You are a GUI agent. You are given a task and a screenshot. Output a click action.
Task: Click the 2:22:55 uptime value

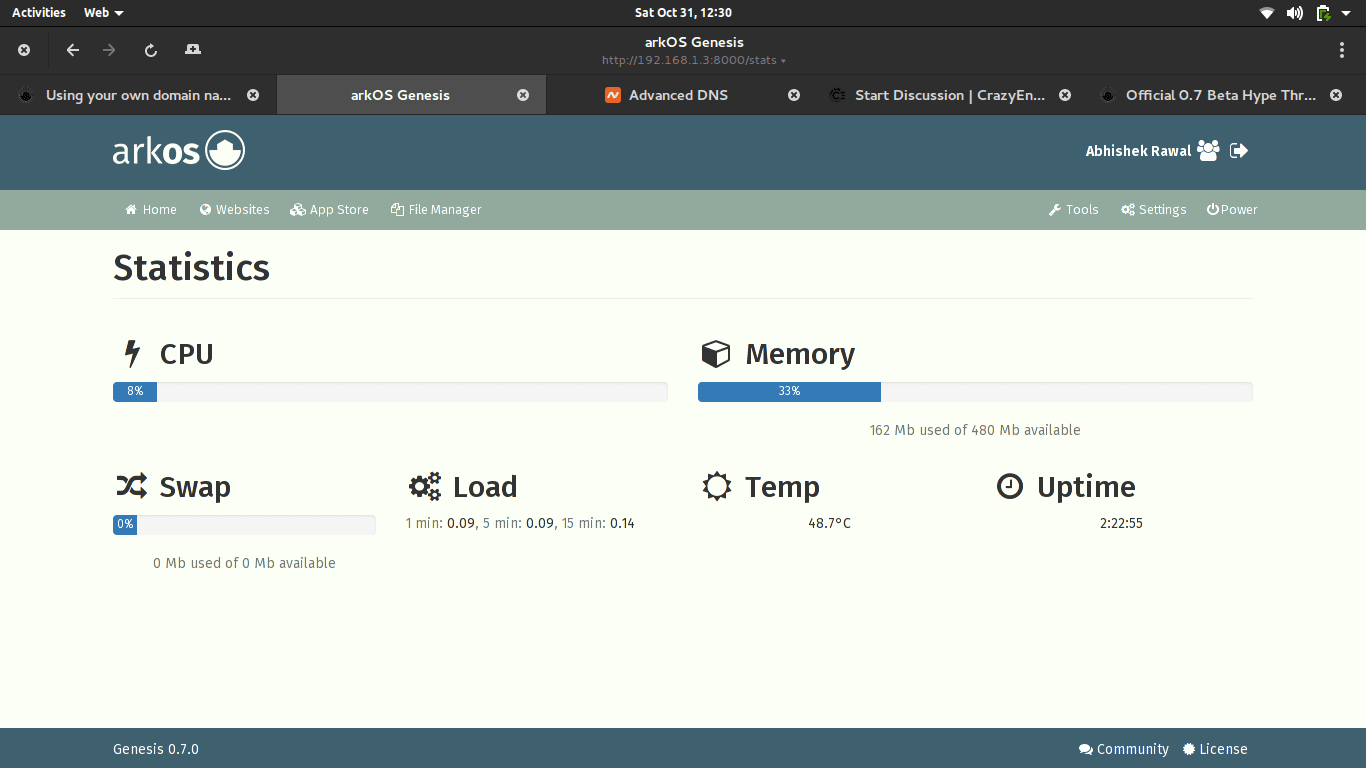1121,524
